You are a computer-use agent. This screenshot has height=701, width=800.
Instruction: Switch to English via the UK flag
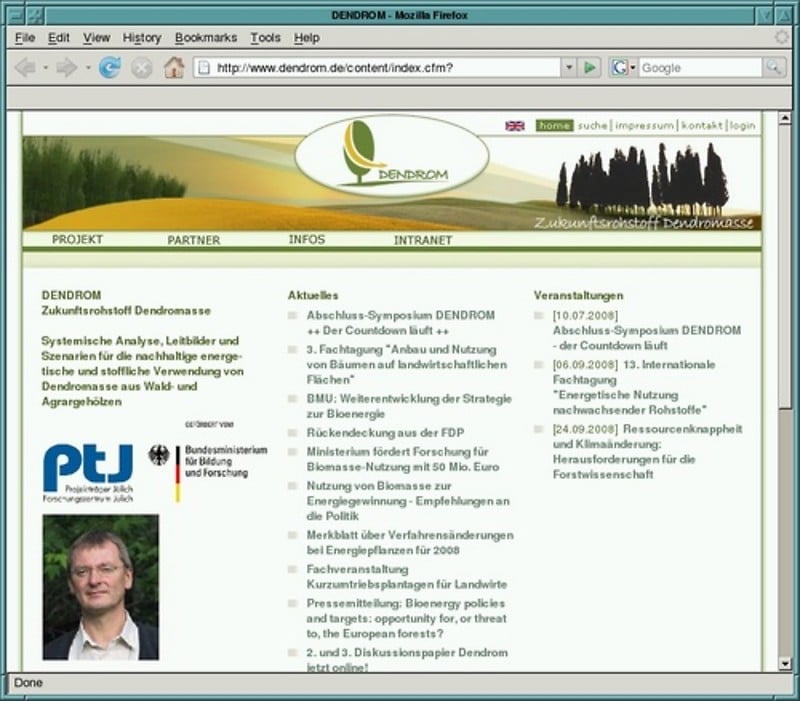(x=514, y=126)
